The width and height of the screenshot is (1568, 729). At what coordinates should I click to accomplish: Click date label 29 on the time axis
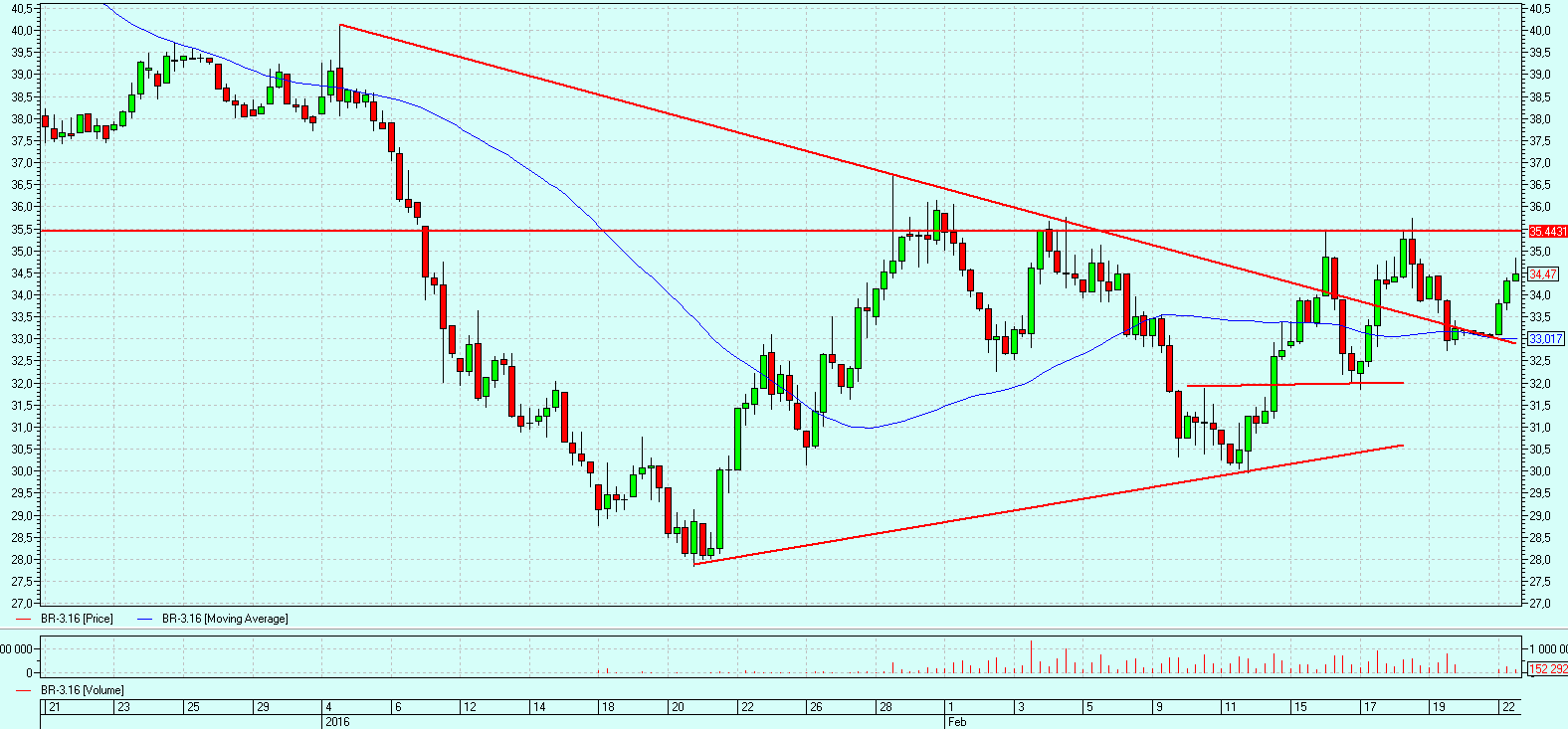[263, 707]
